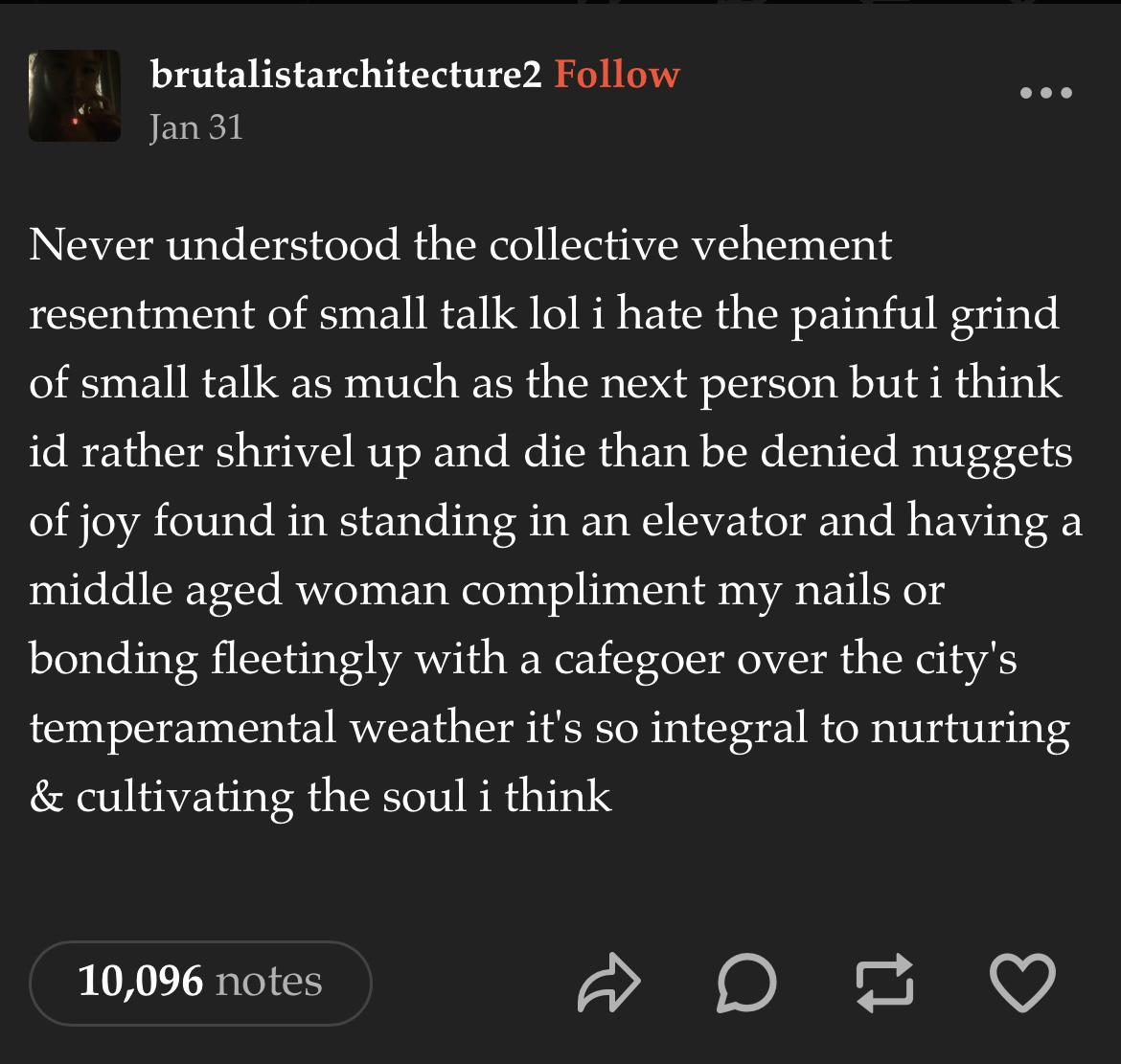The height and width of the screenshot is (1064, 1121).
Task: Unlike the post with the heart toggle
Action: coord(1021,983)
